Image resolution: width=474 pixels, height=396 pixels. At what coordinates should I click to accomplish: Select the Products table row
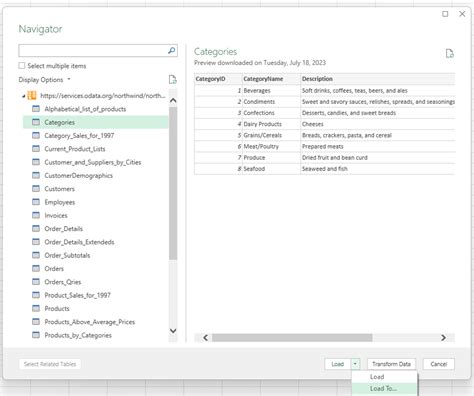[96, 308]
